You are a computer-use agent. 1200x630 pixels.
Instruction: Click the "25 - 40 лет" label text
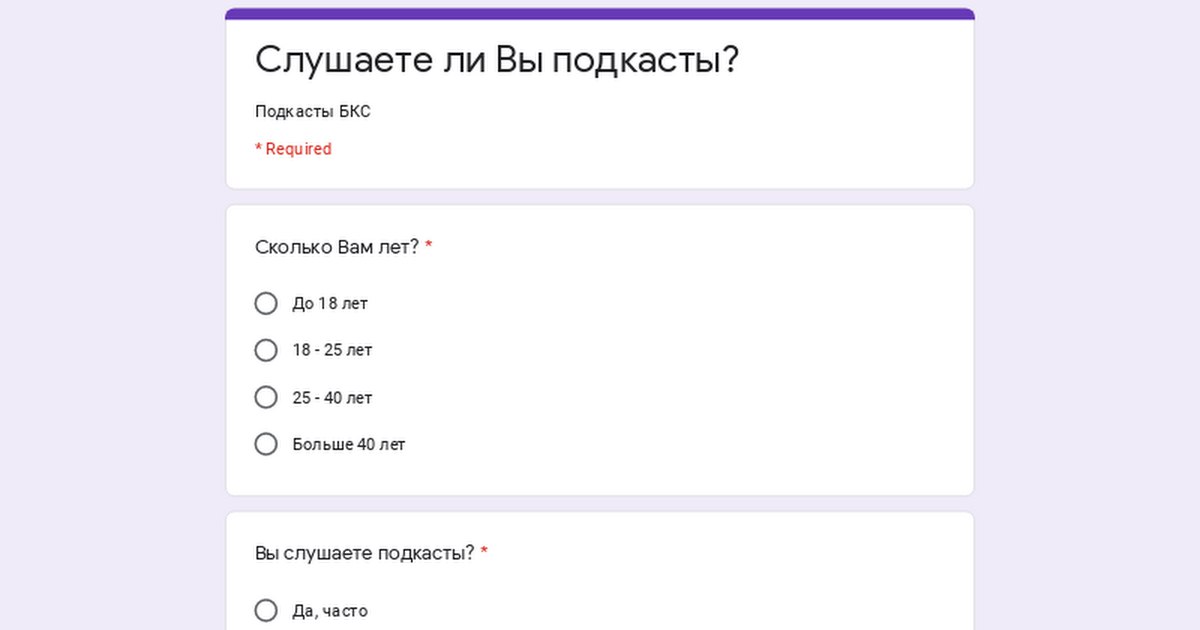point(332,397)
